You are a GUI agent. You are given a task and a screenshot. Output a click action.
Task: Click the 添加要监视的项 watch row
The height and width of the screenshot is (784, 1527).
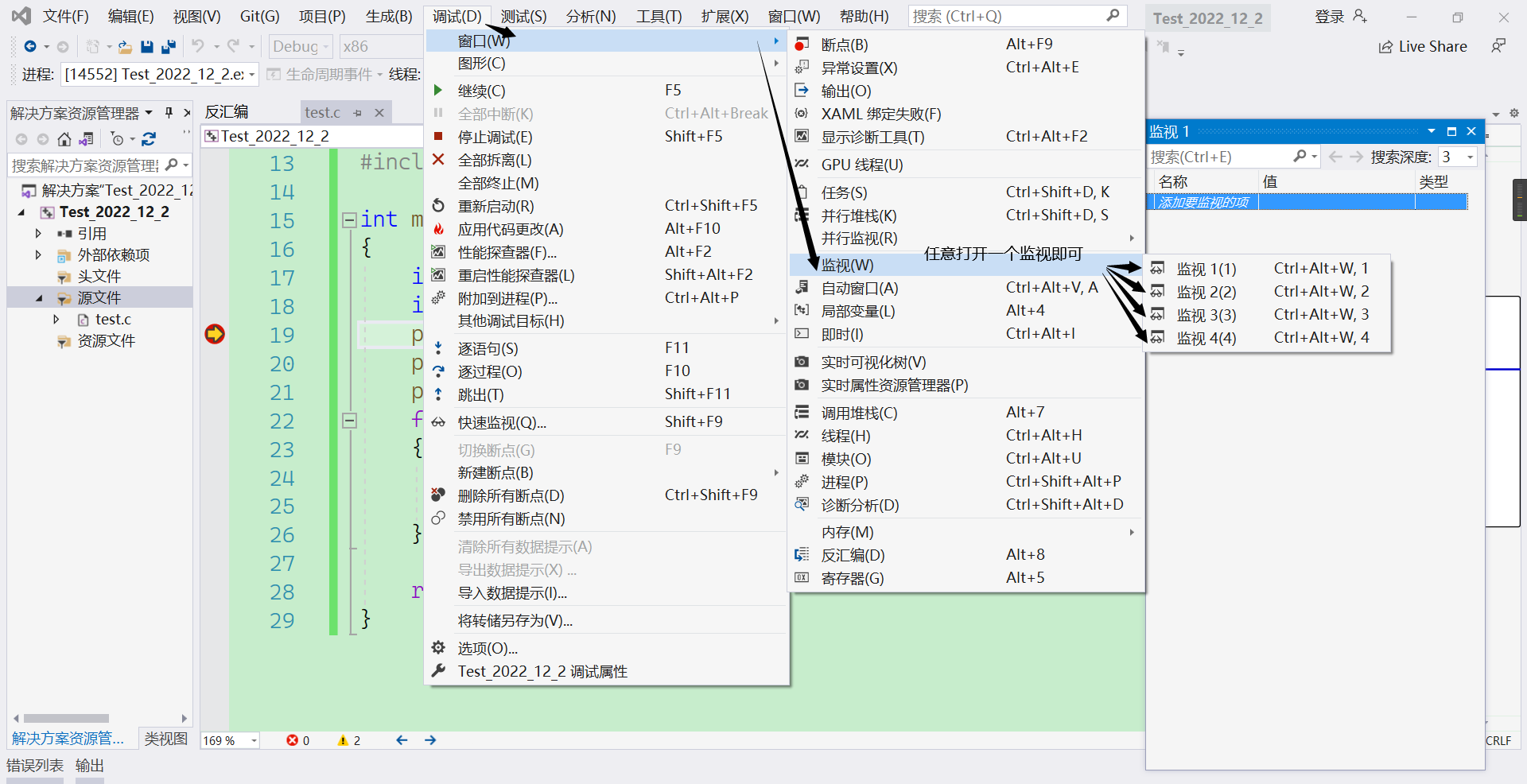(1308, 202)
